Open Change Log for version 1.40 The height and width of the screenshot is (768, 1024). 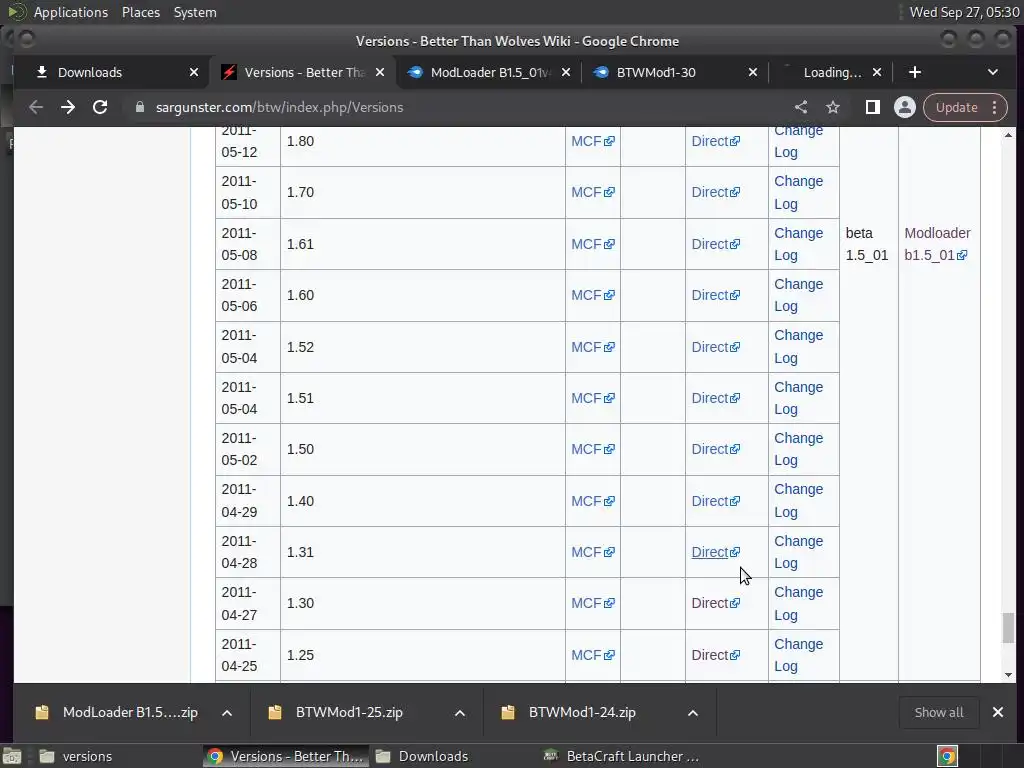(798, 501)
